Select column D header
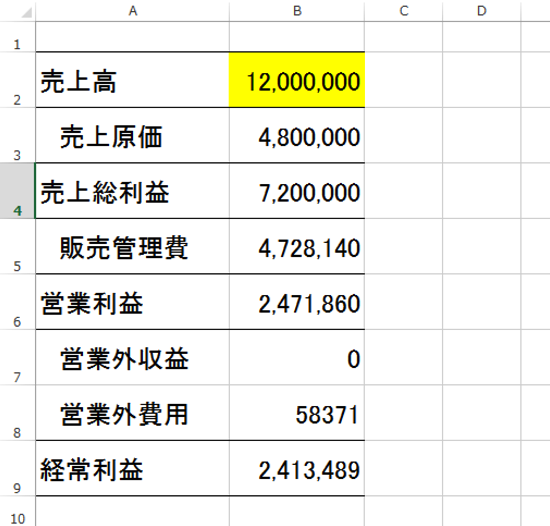550x526 pixels. [x=482, y=11]
